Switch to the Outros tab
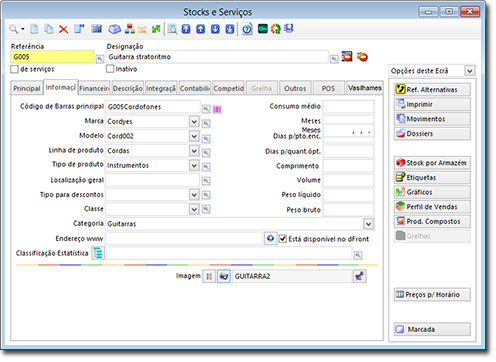Screen dimensions: 496x362 295,88
